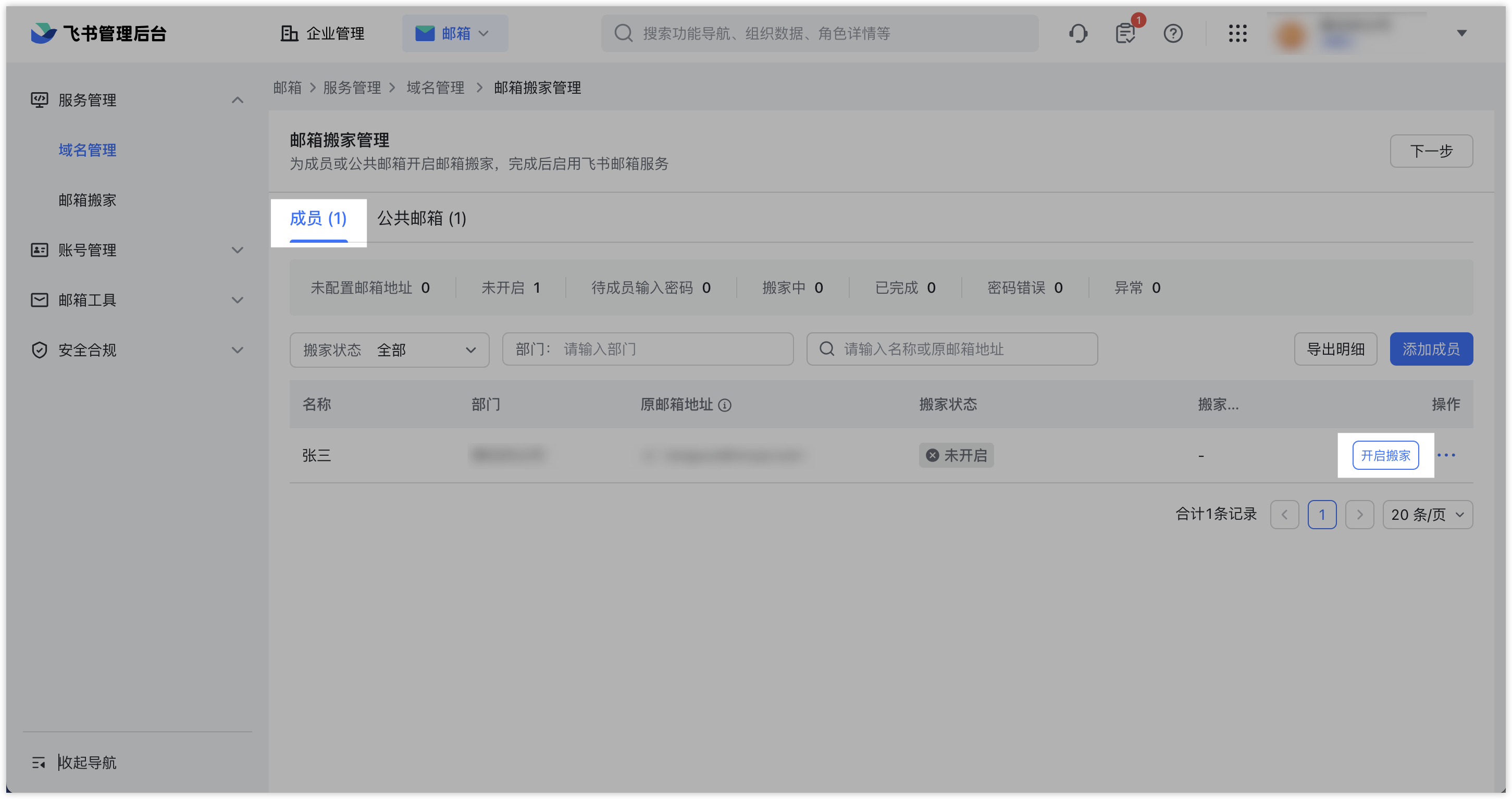1512x799 pixels.
Task: Click the 导出明细 button
Action: (x=1335, y=349)
